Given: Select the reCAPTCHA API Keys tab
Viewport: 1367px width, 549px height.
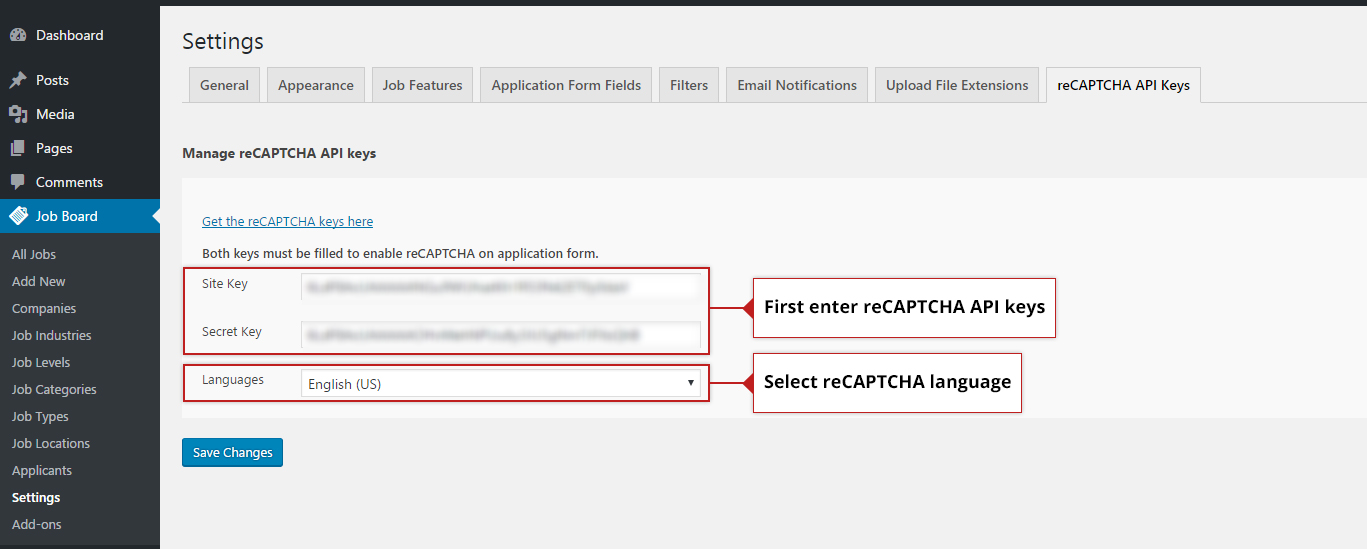Looking at the screenshot, I should point(1123,85).
